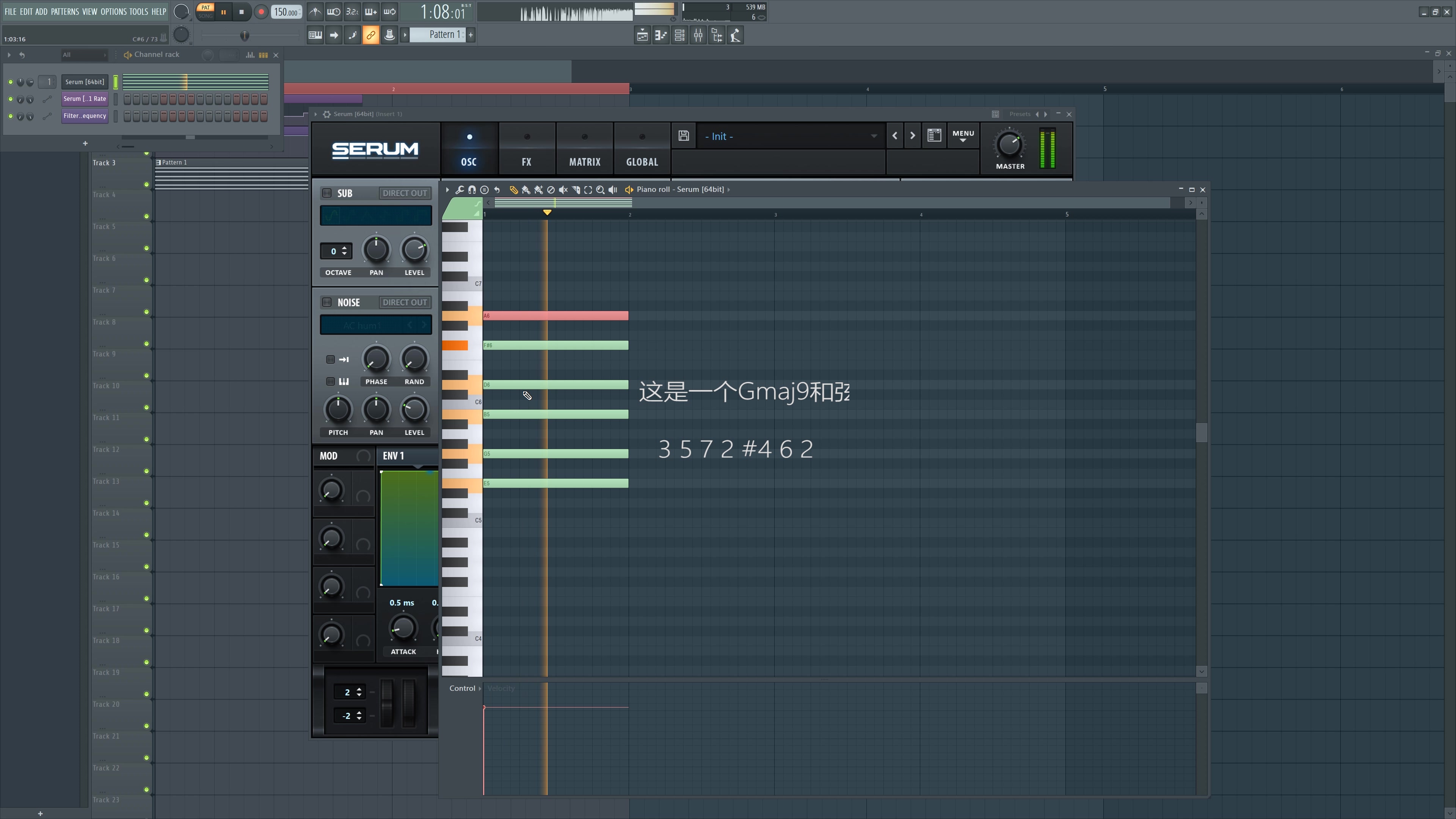Go to previous Serum preset
Viewport: 1456px width, 819px height.
click(x=894, y=136)
